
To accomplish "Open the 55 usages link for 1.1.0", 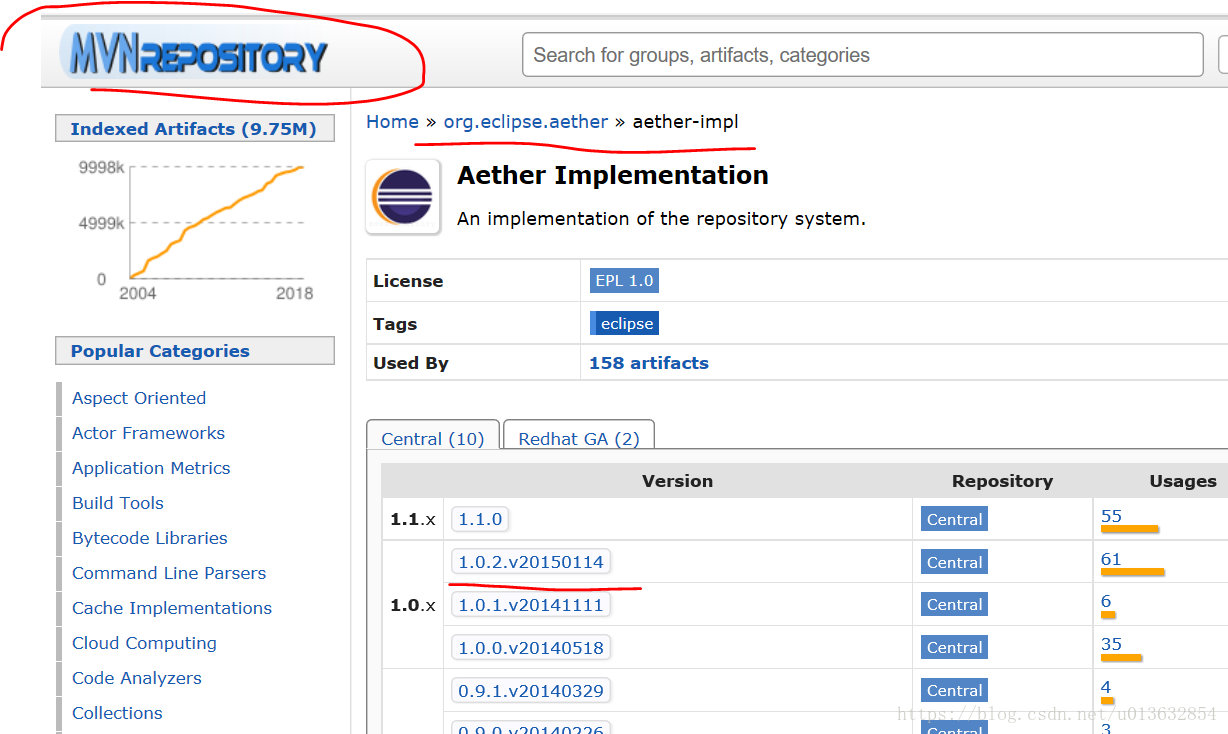I will coord(1111,516).
